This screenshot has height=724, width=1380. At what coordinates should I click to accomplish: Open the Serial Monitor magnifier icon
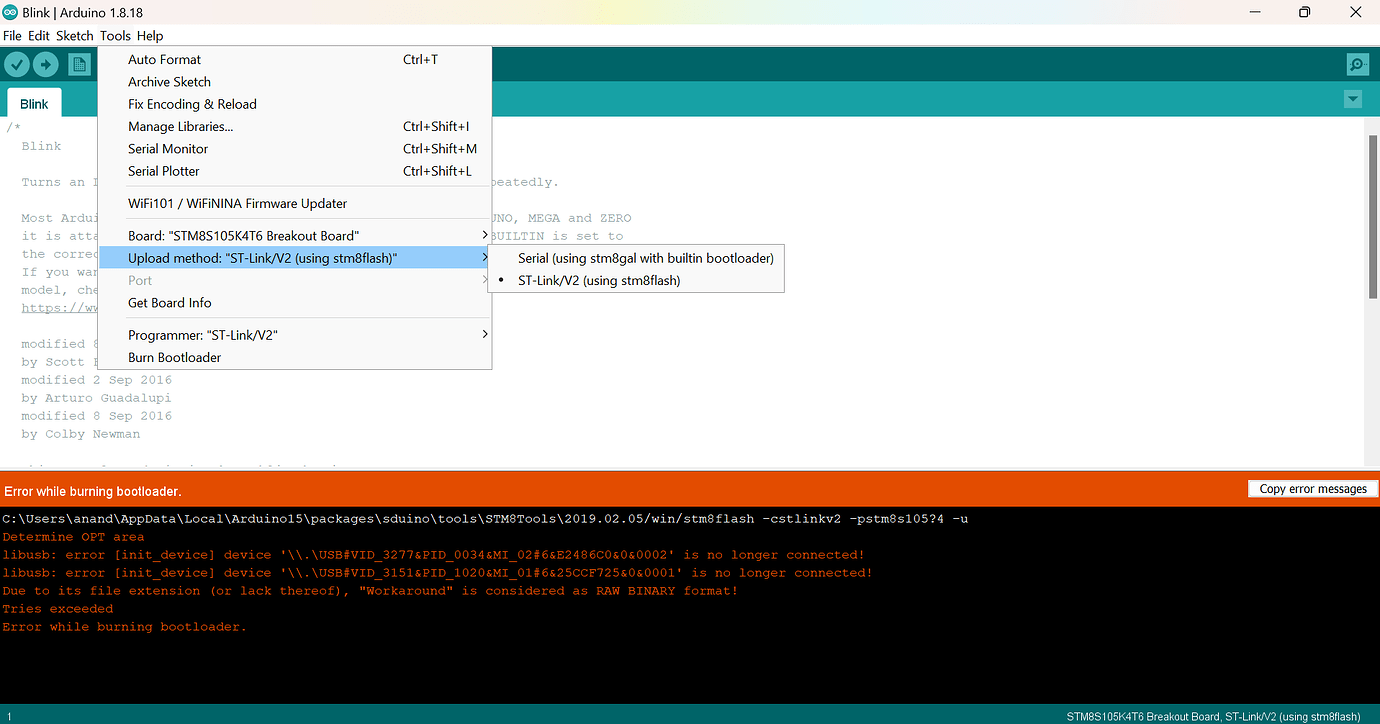[x=1357, y=64]
